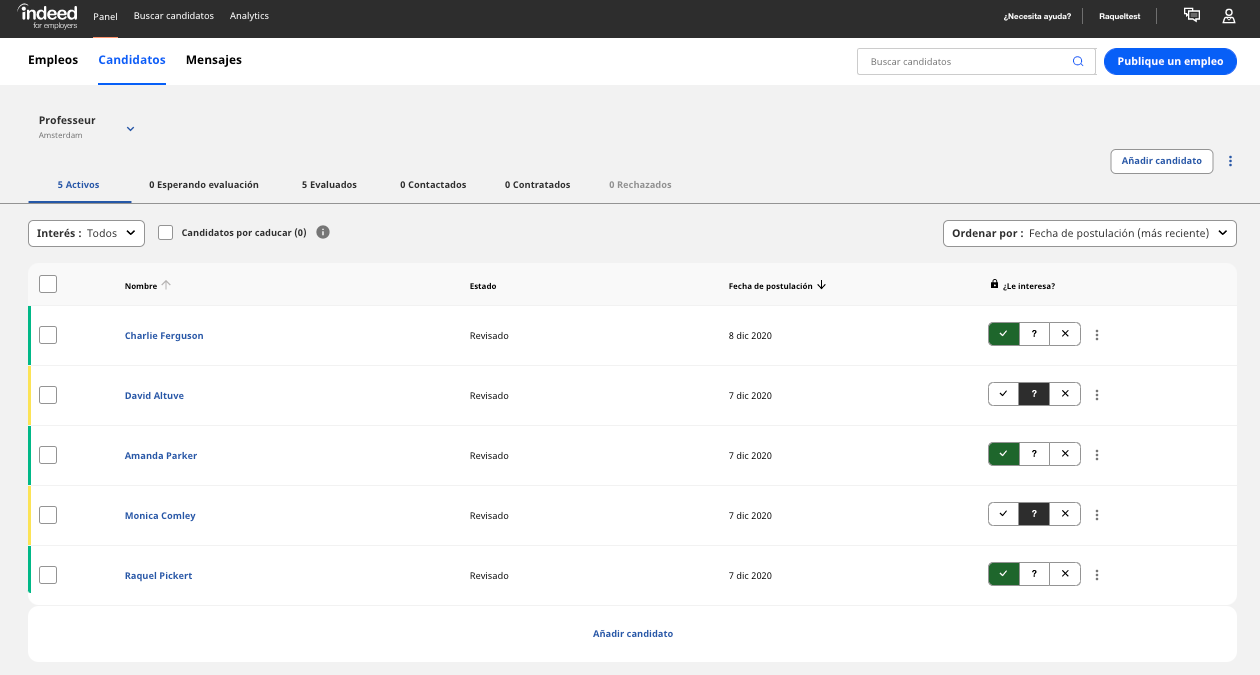The image size is (1260, 675).
Task: Open the account profile icon menu
Action: [x=1228, y=16]
